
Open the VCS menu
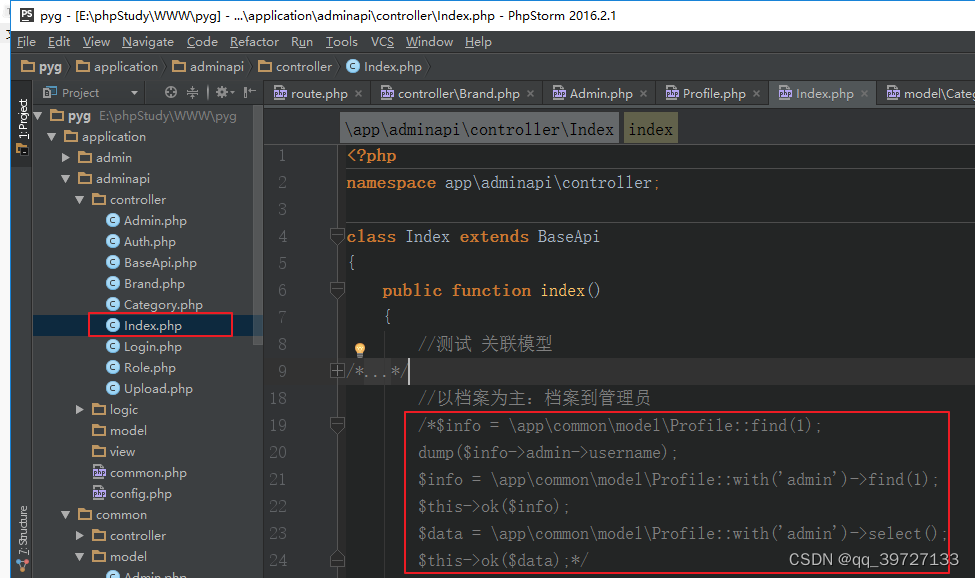click(382, 42)
